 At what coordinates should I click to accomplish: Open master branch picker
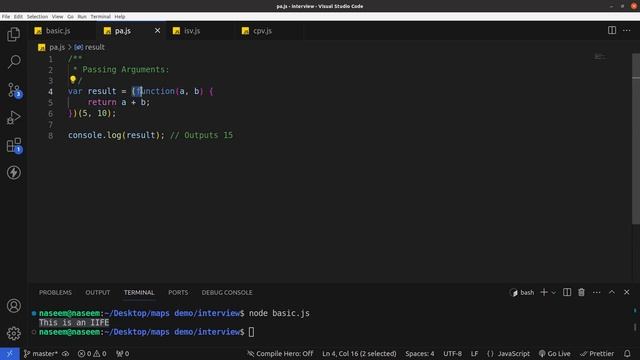click(41, 353)
